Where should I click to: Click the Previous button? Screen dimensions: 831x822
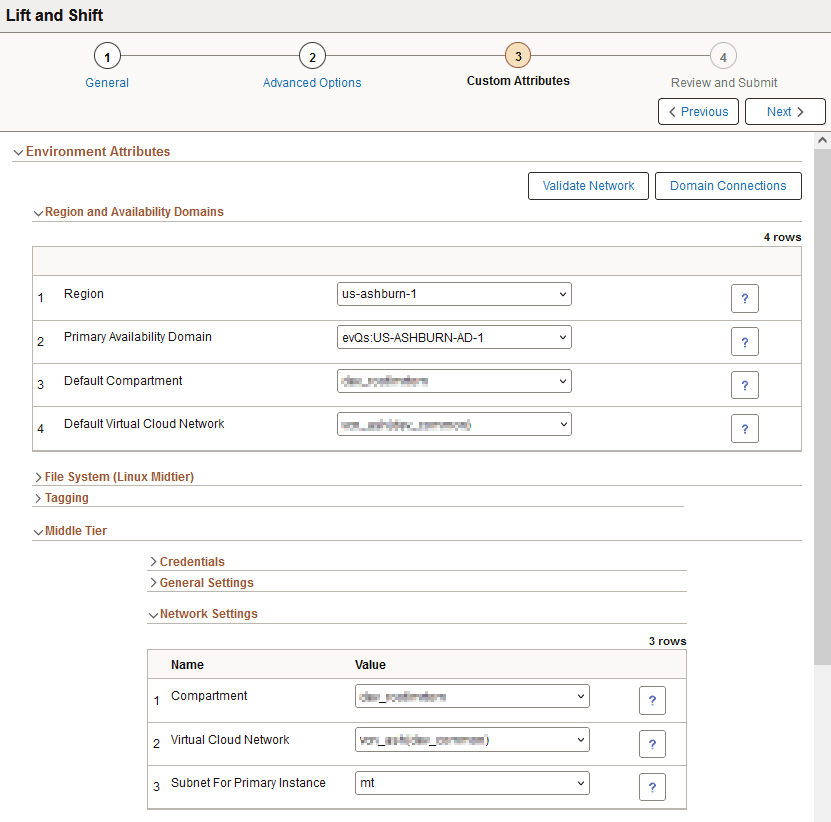click(698, 112)
